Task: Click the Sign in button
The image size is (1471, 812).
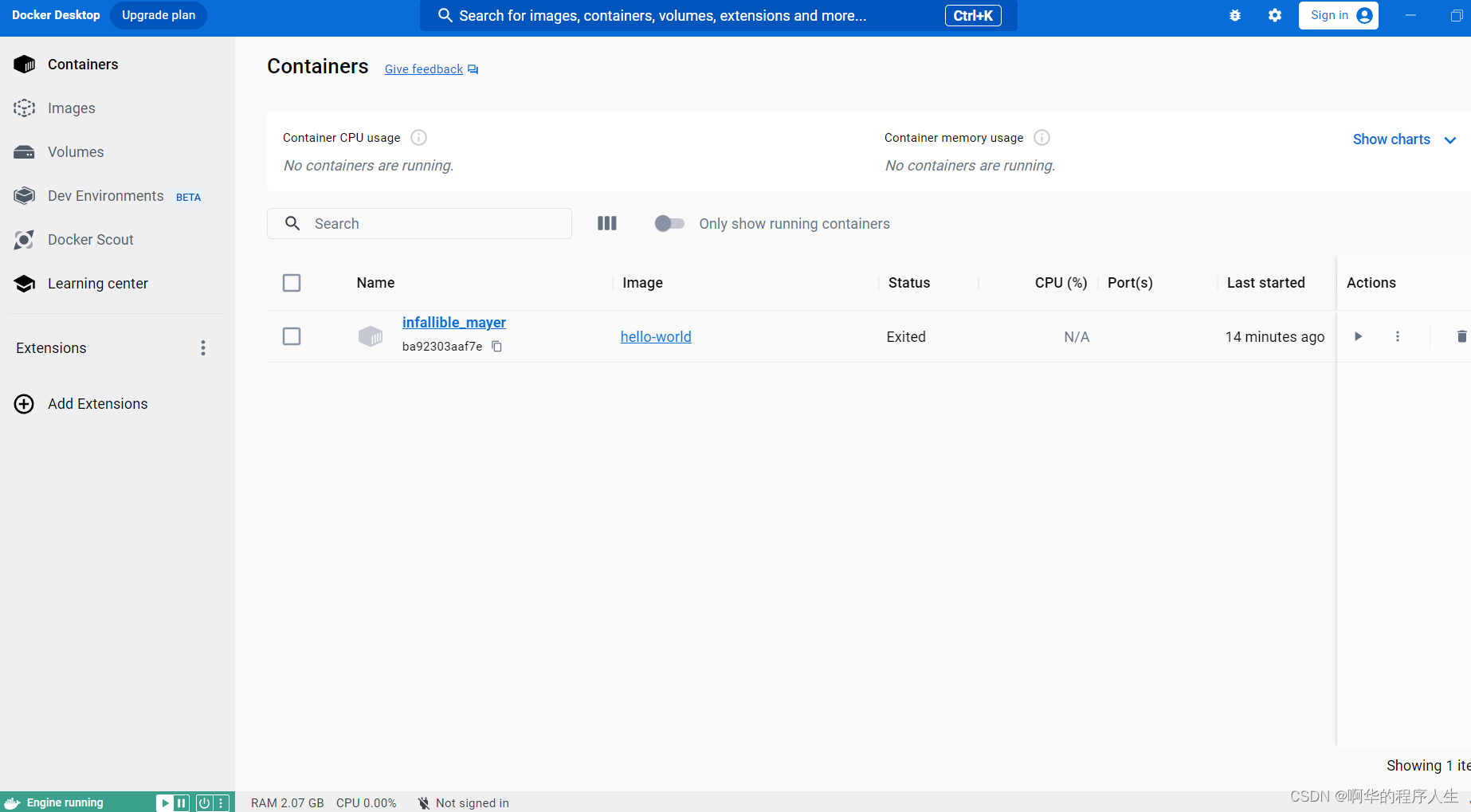Action: 1338,15
